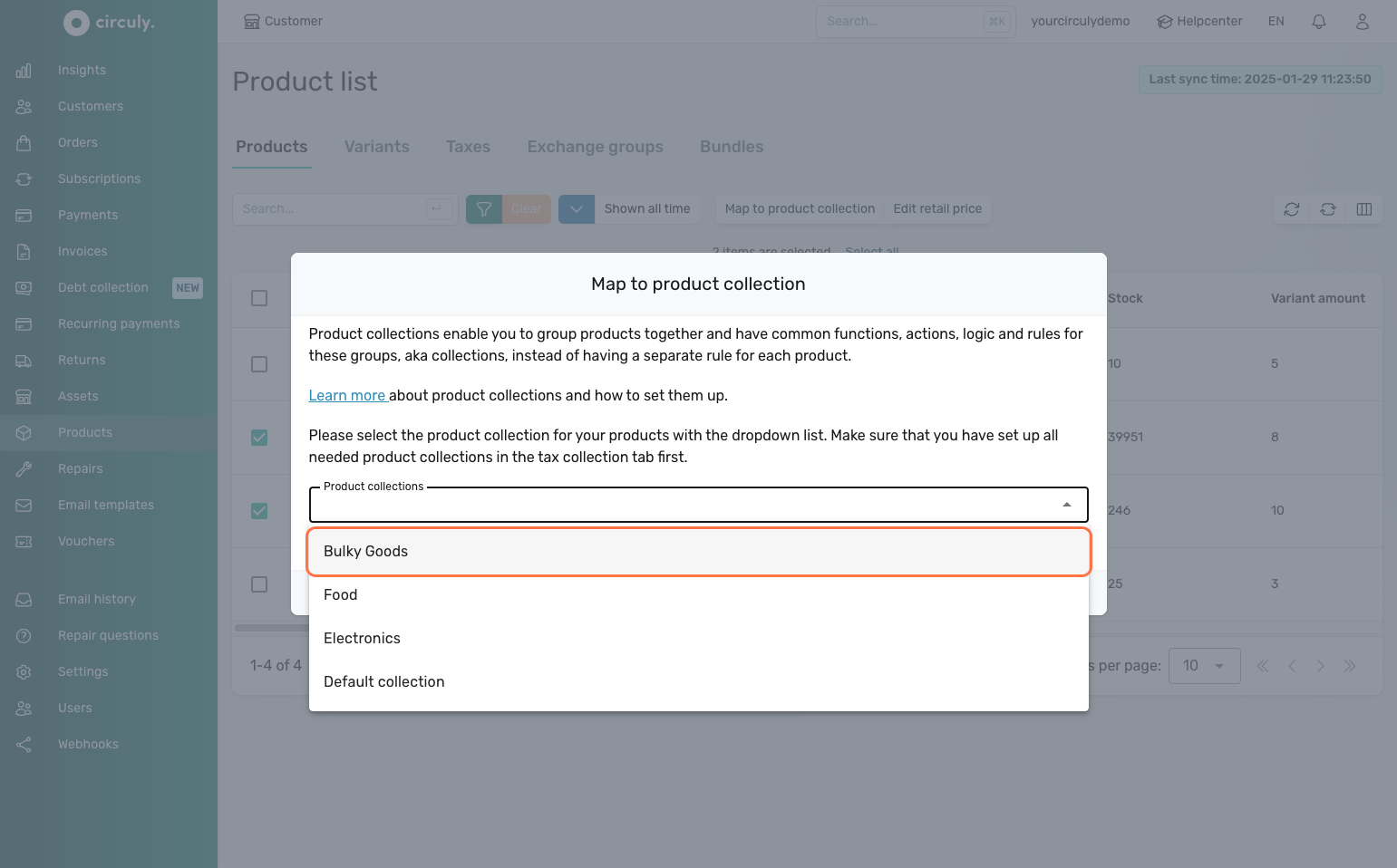This screenshot has height=868, width=1397.
Task: Click the Edit retail price button
Action: coord(937,209)
